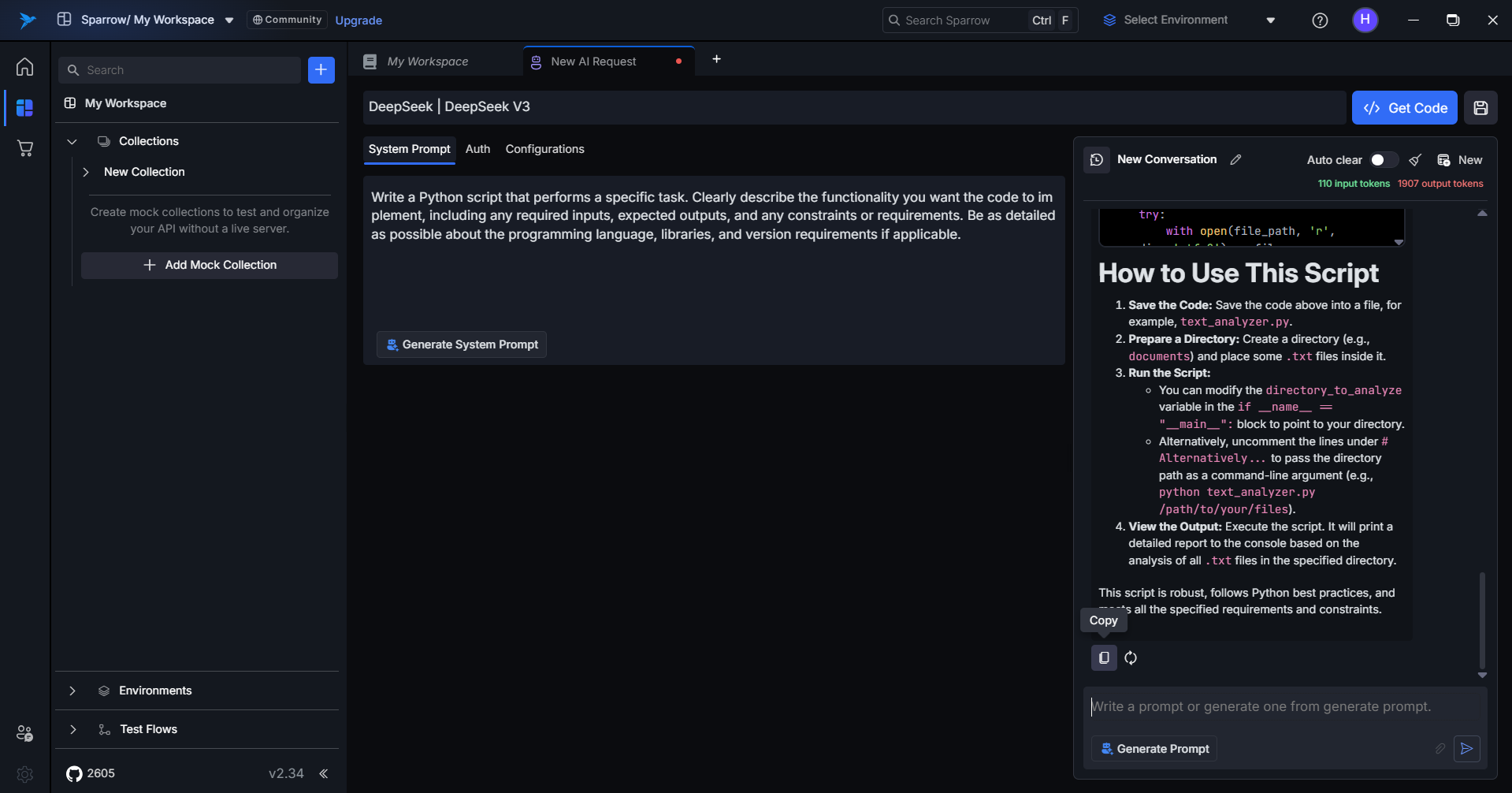The image size is (1512, 793).
Task: Click the Get Code button
Action: pyautogui.click(x=1404, y=108)
